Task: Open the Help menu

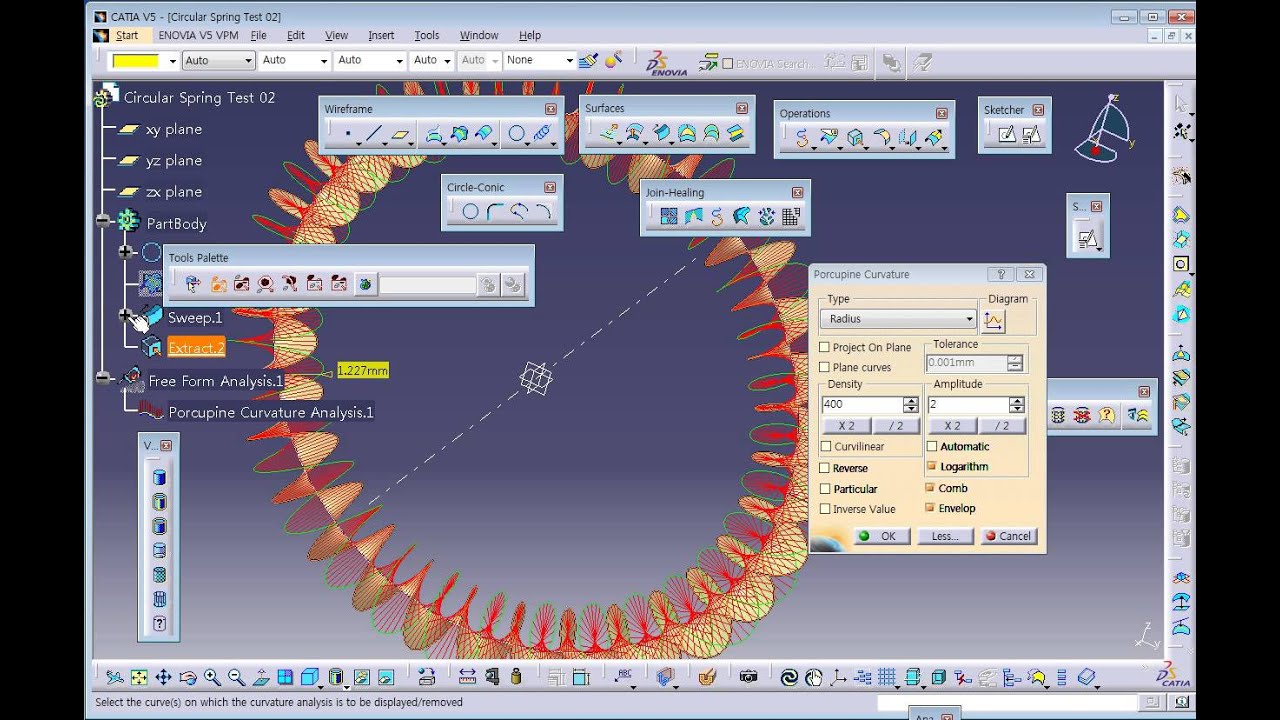Action: click(x=530, y=35)
